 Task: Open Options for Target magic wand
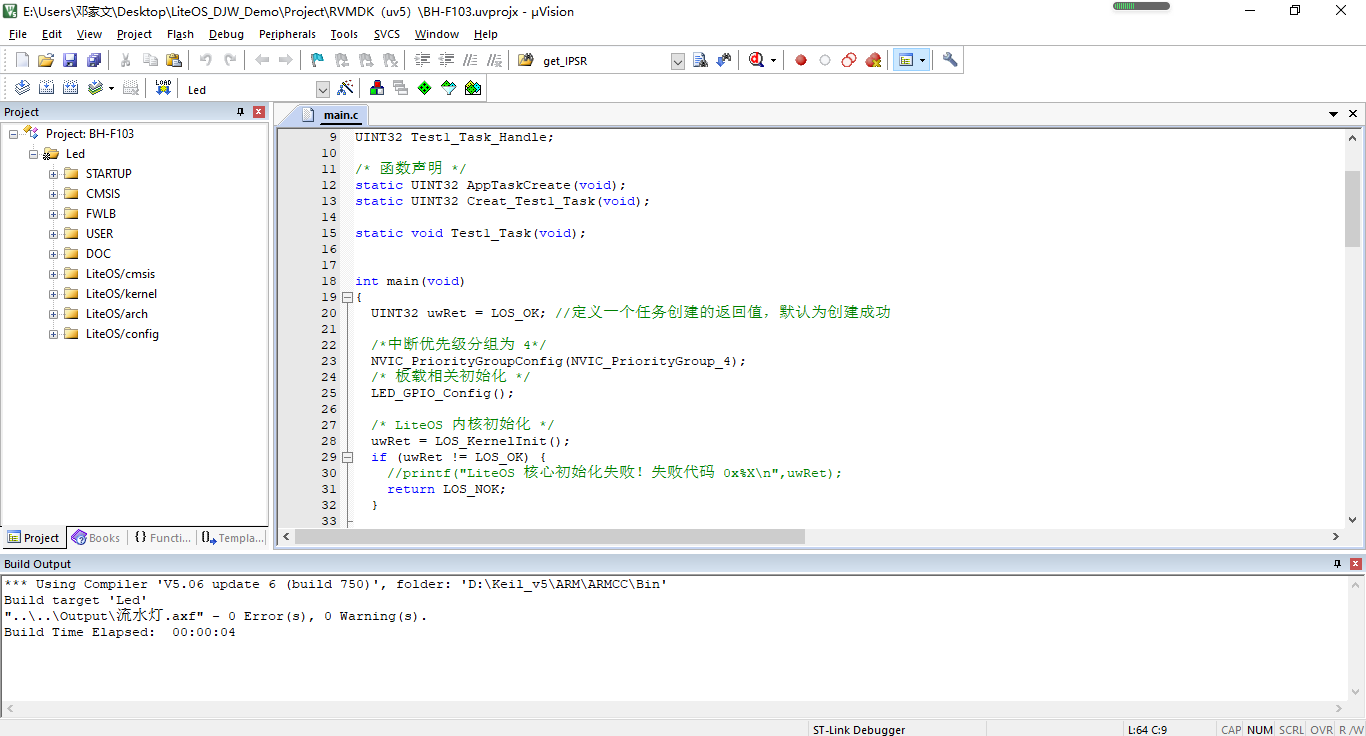pos(345,88)
